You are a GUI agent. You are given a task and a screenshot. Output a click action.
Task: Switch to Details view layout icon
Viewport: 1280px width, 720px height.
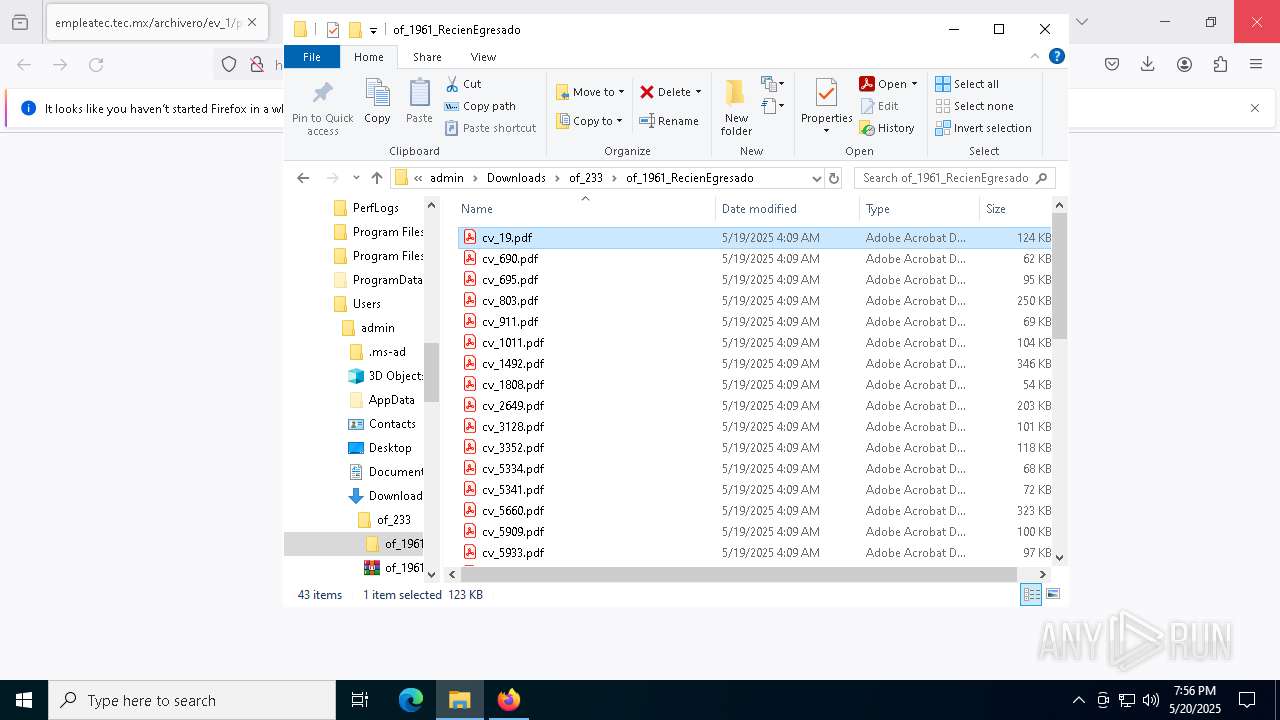(1031, 594)
